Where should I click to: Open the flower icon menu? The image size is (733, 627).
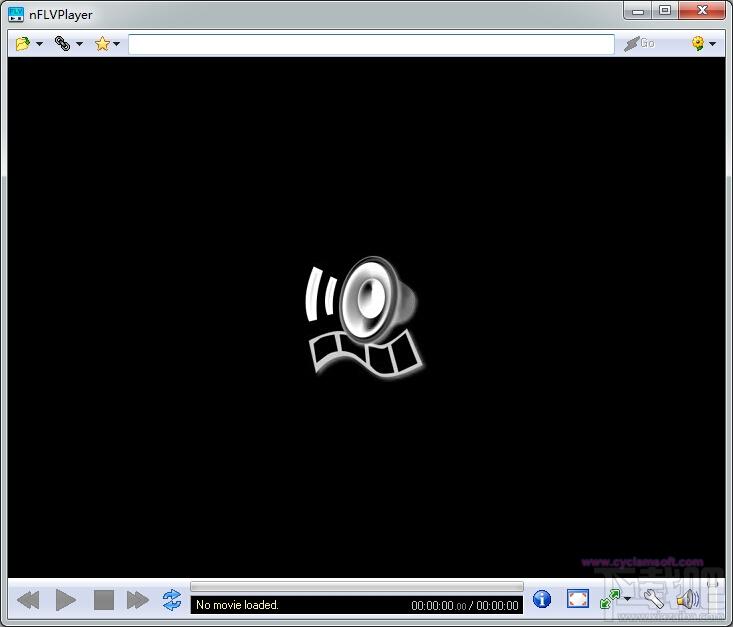(698, 43)
